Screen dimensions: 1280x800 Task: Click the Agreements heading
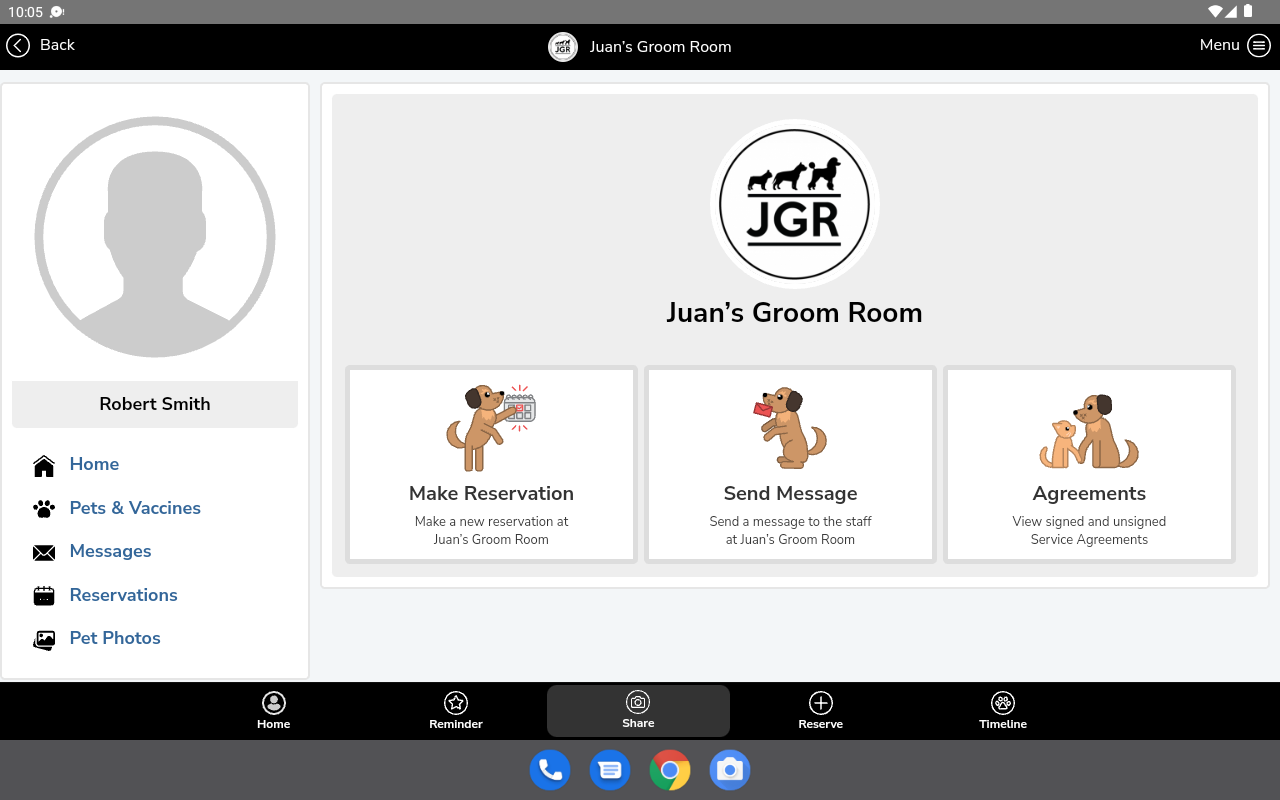pos(1089,493)
